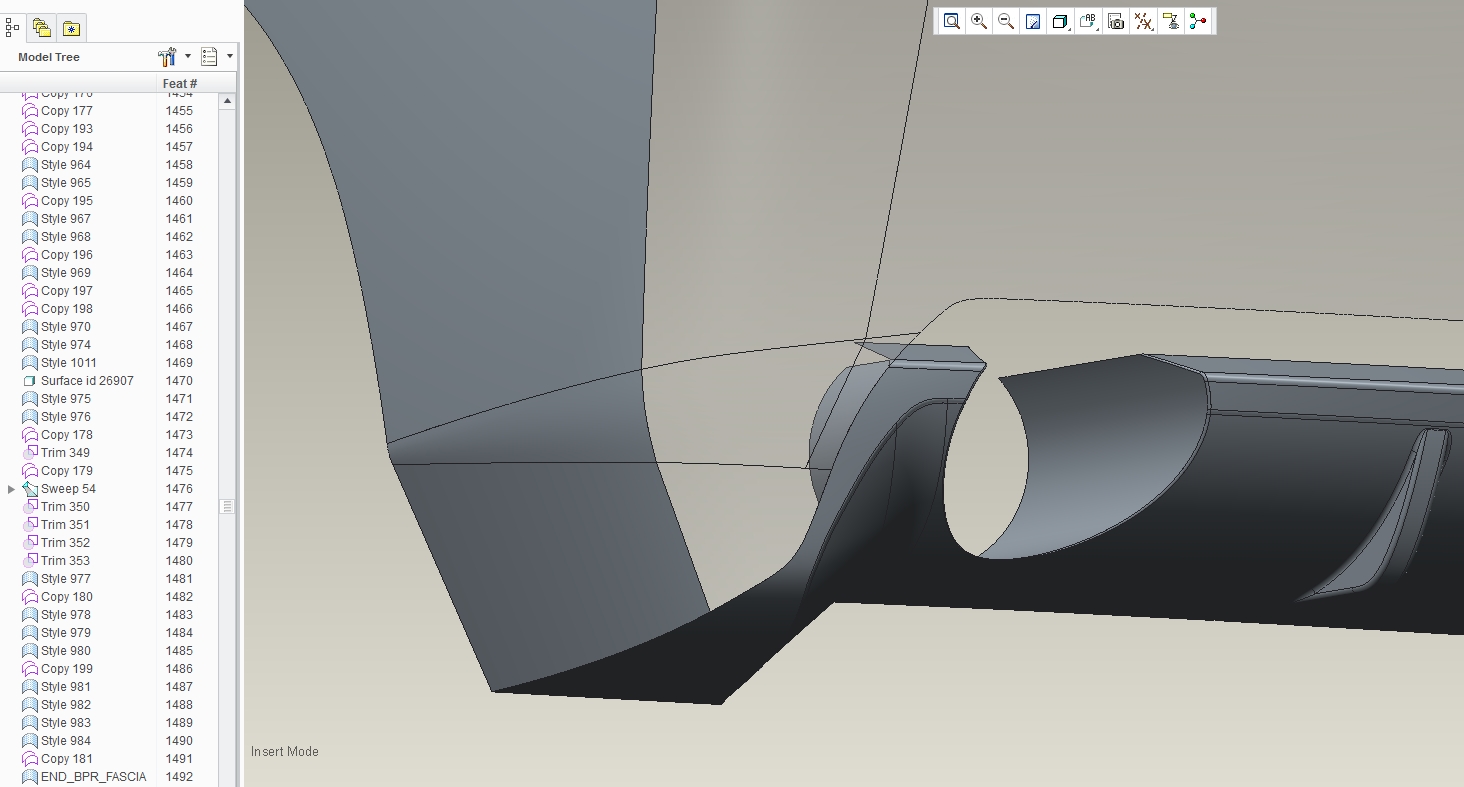This screenshot has height=787, width=1464.
Task: Switch to the Favorites folder tab
Action: pos(71,28)
